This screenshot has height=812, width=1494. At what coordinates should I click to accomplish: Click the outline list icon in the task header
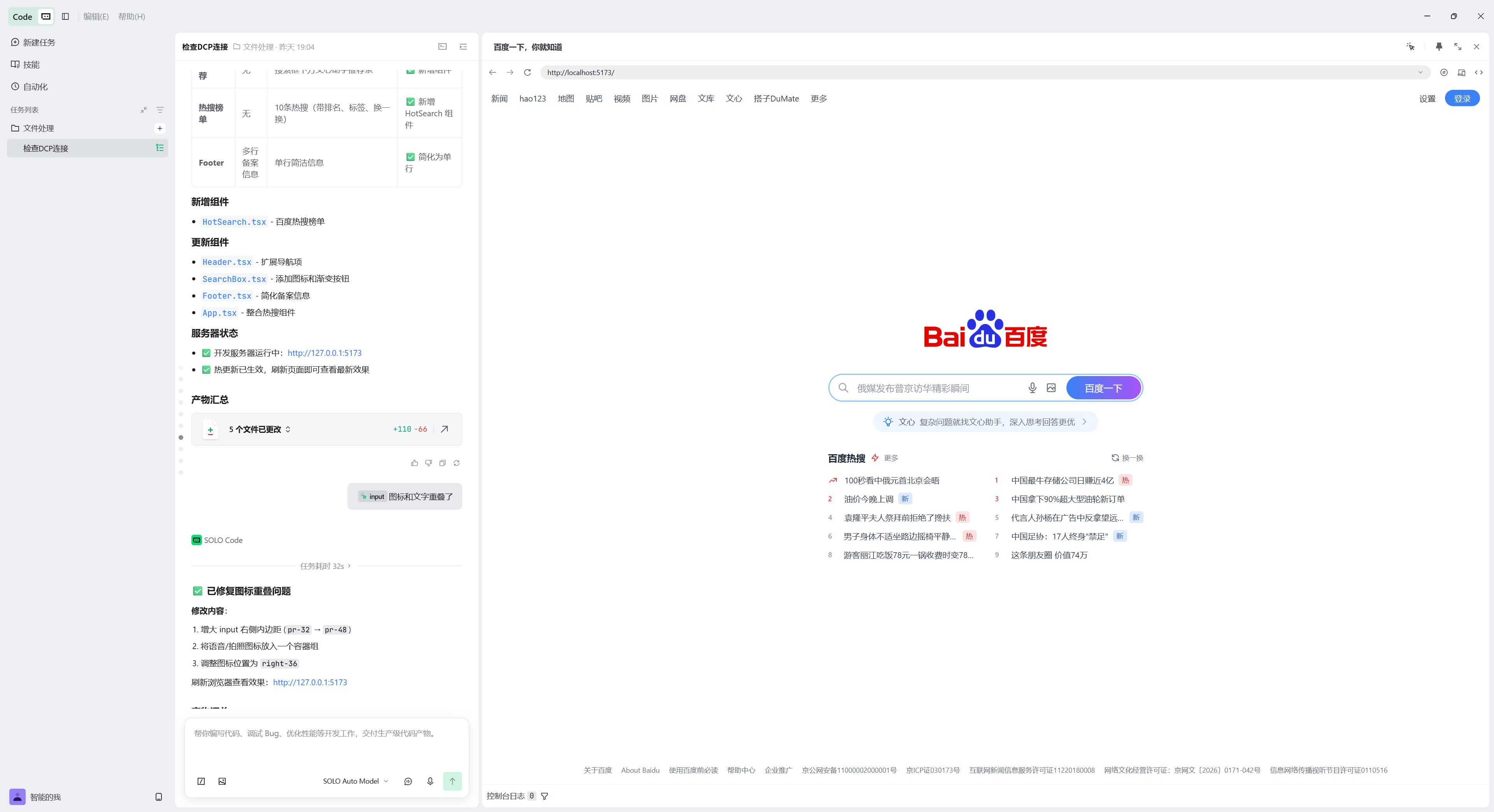coord(463,46)
